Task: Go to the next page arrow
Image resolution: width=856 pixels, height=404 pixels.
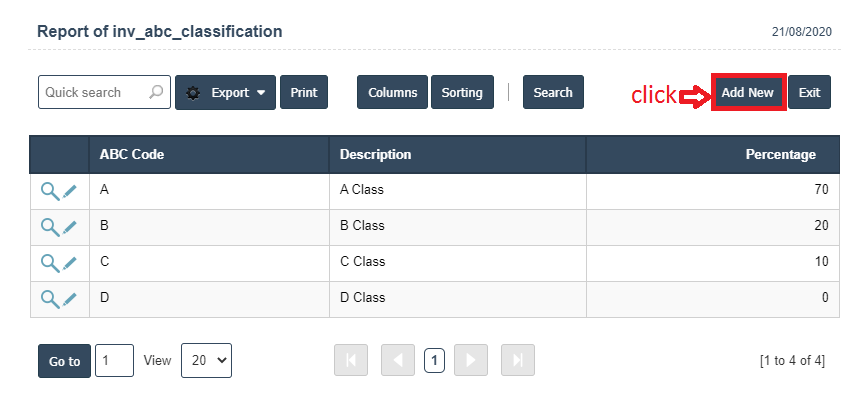Action: point(471,360)
